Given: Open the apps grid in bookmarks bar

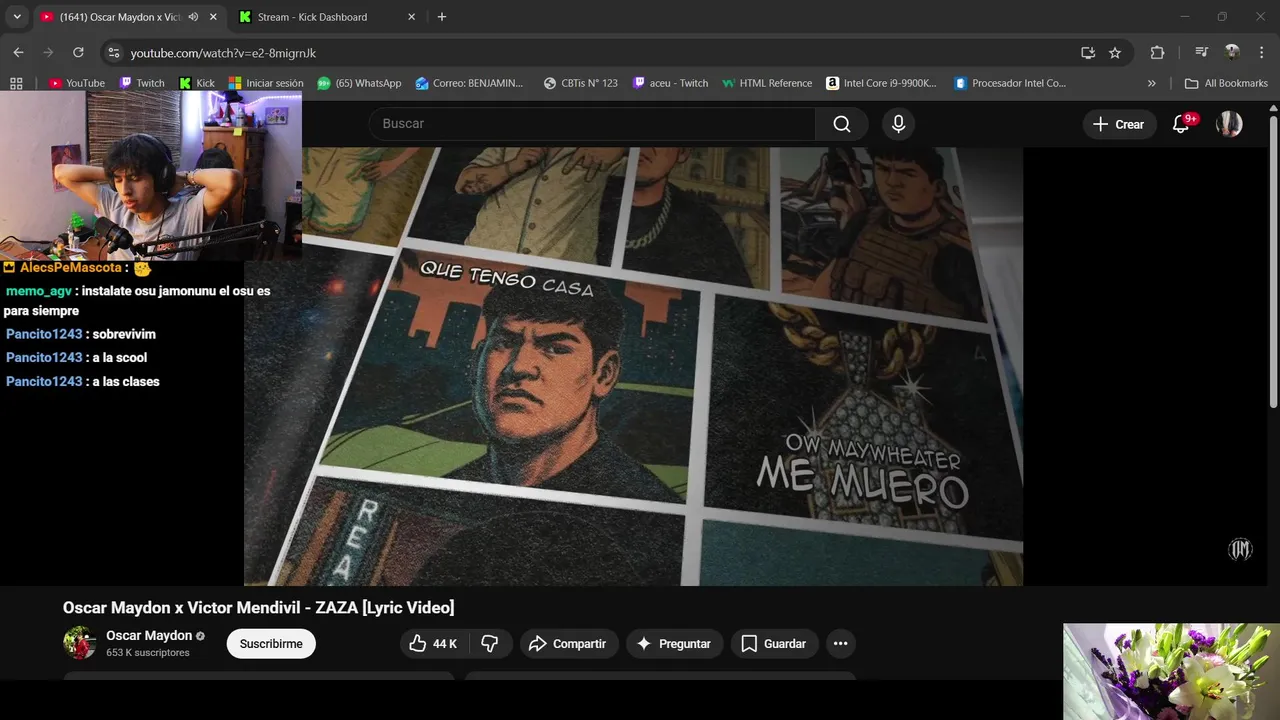Looking at the screenshot, I should pos(16,83).
